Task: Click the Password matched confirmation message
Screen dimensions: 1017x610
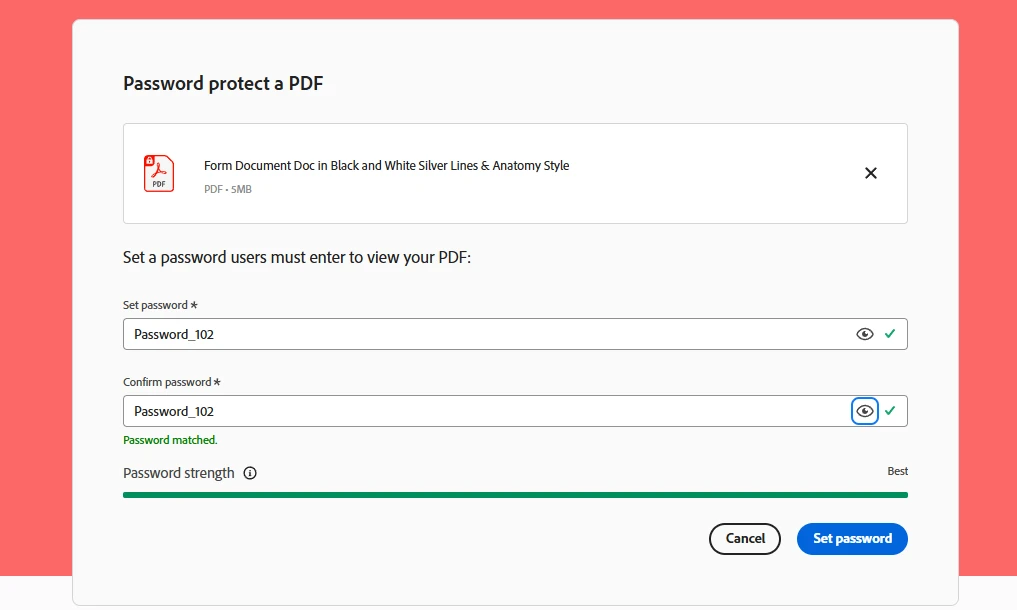Action: [170, 439]
